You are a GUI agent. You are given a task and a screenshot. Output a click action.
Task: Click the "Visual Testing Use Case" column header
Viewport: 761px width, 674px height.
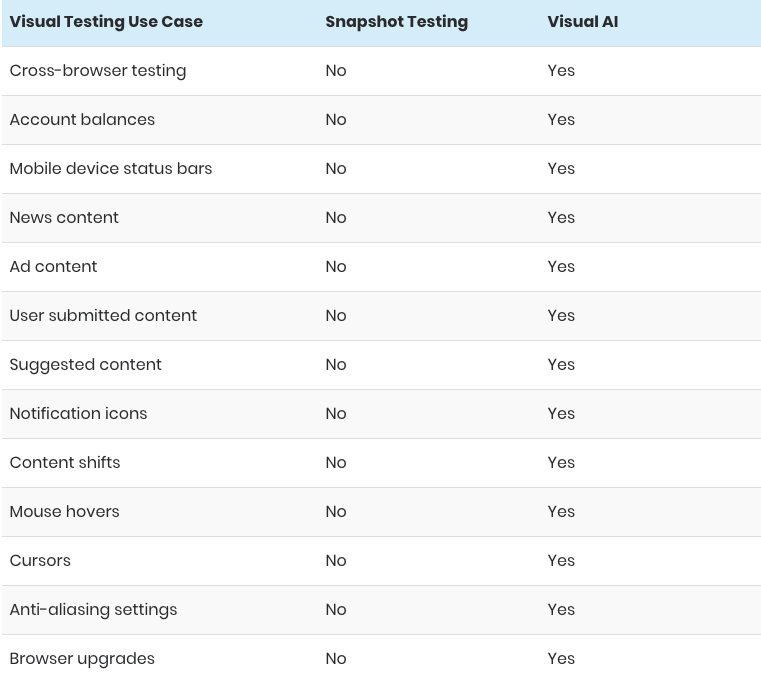click(106, 21)
